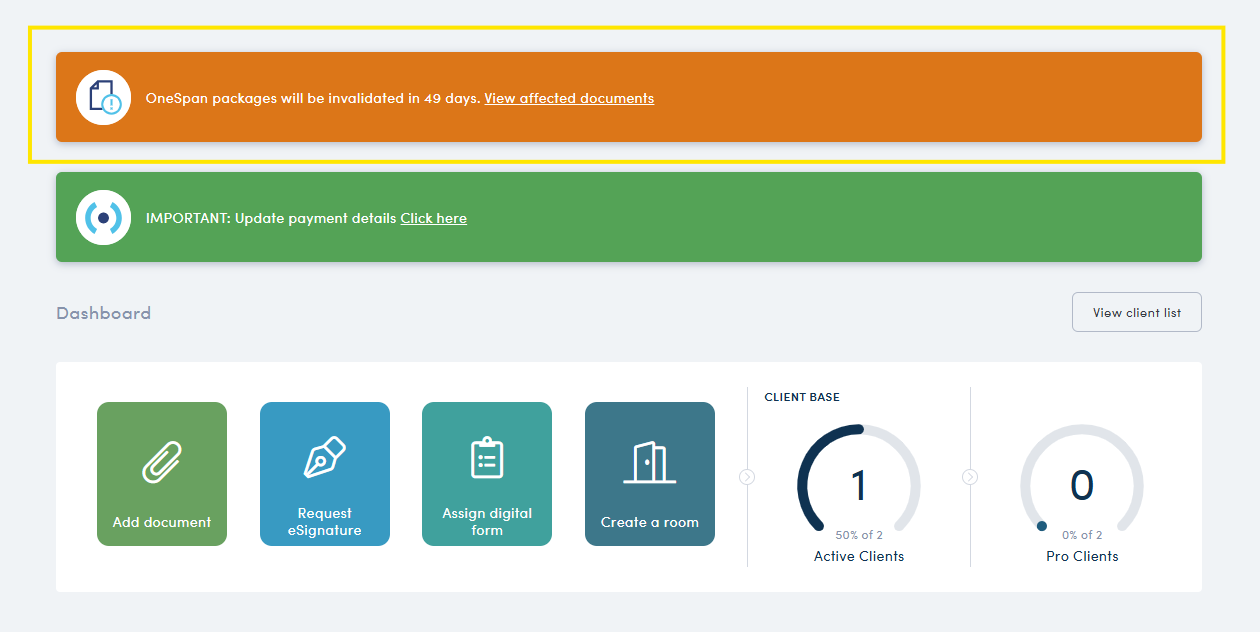Click the Dashboard heading text
The width and height of the screenshot is (1260, 632).
(x=104, y=313)
